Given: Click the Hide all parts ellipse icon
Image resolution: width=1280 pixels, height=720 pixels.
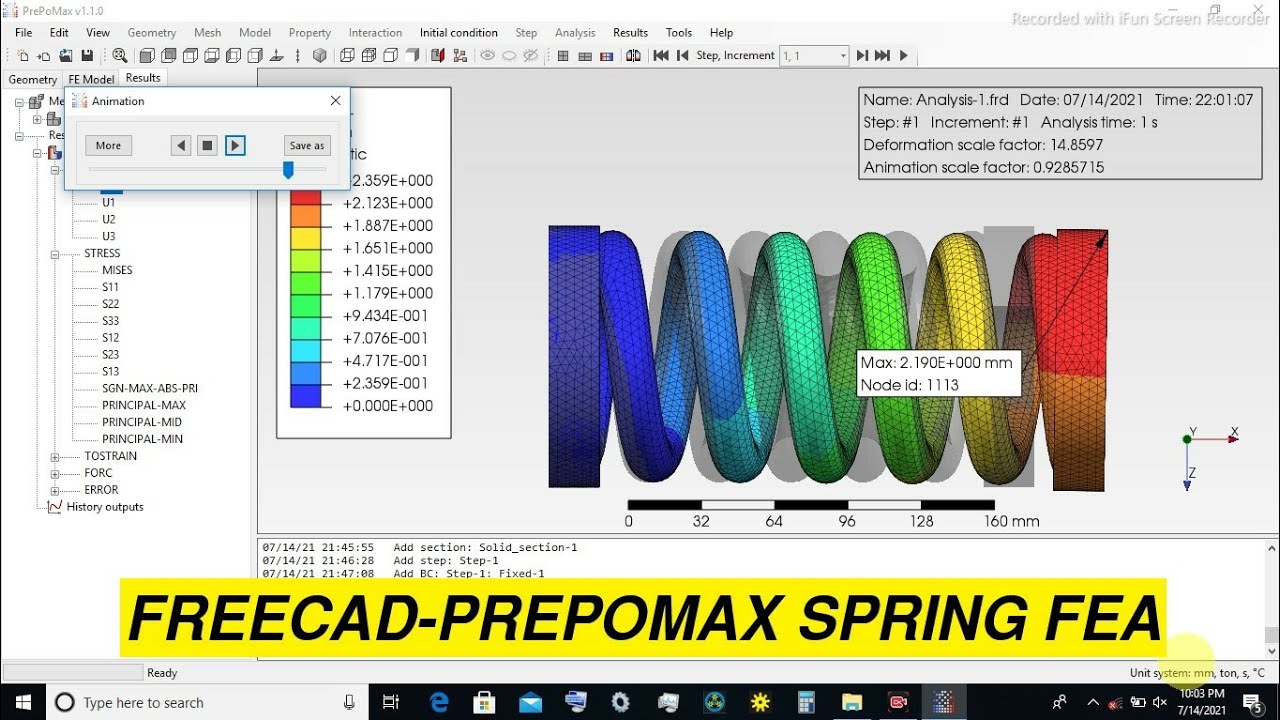Looking at the screenshot, I should (x=509, y=56).
